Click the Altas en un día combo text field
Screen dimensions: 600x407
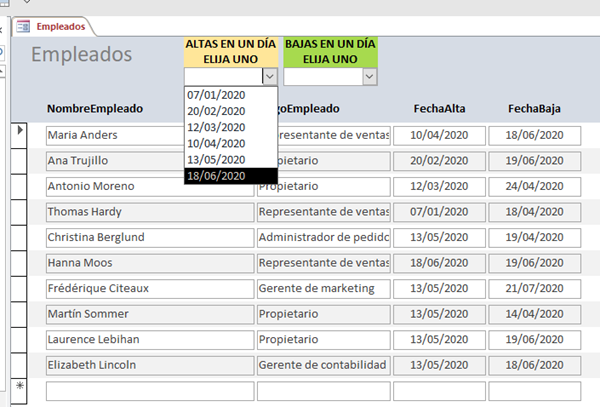[x=223, y=77]
